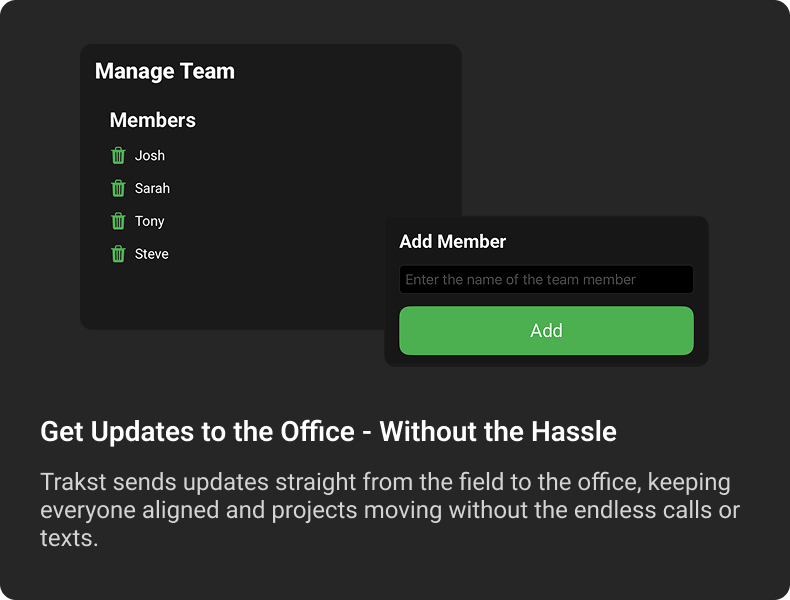Click the "endless calls" phrase in description
This screenshot has height=600, width=790.
pos(617,510)
